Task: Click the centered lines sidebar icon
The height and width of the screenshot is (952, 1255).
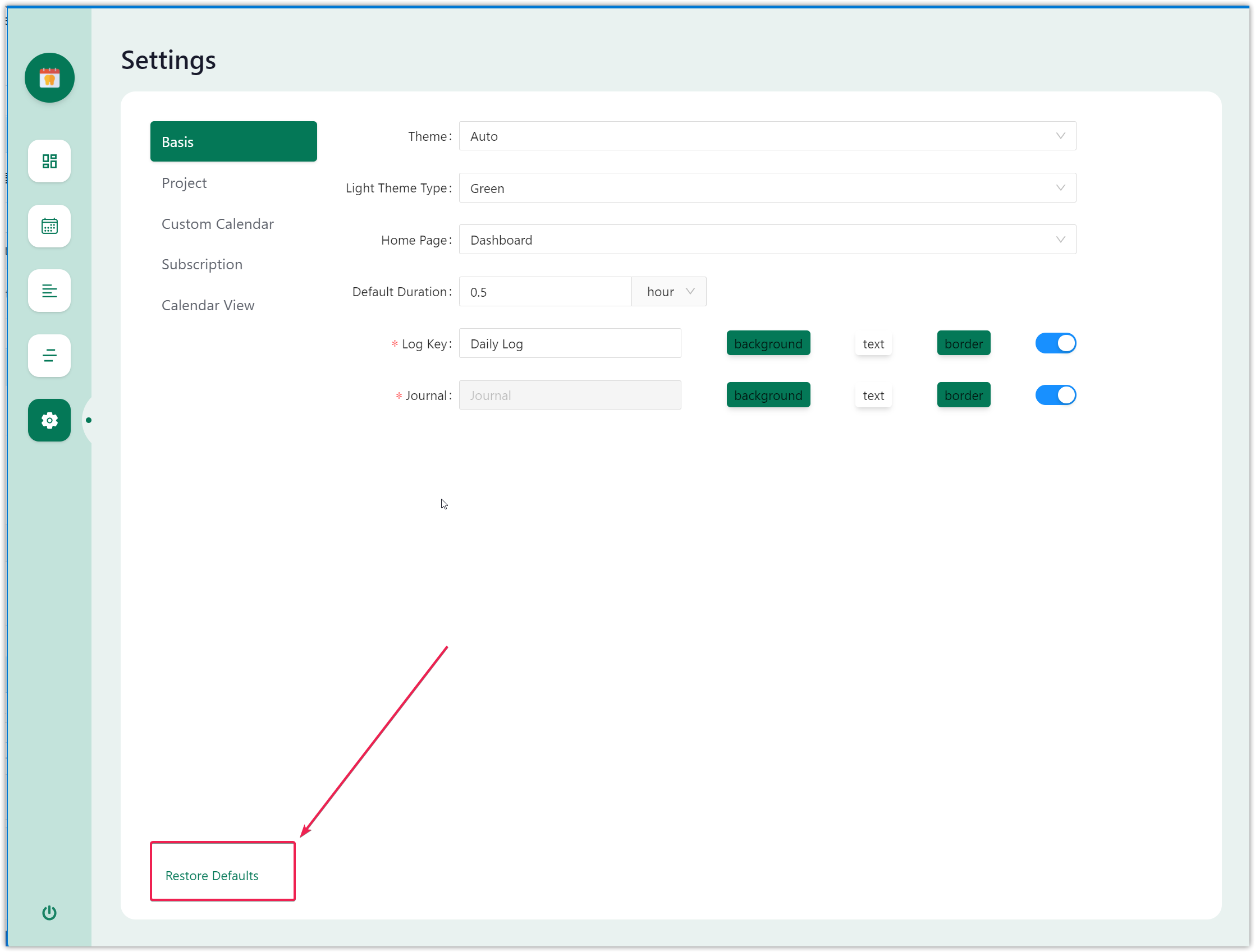Action: coord(49,356)
